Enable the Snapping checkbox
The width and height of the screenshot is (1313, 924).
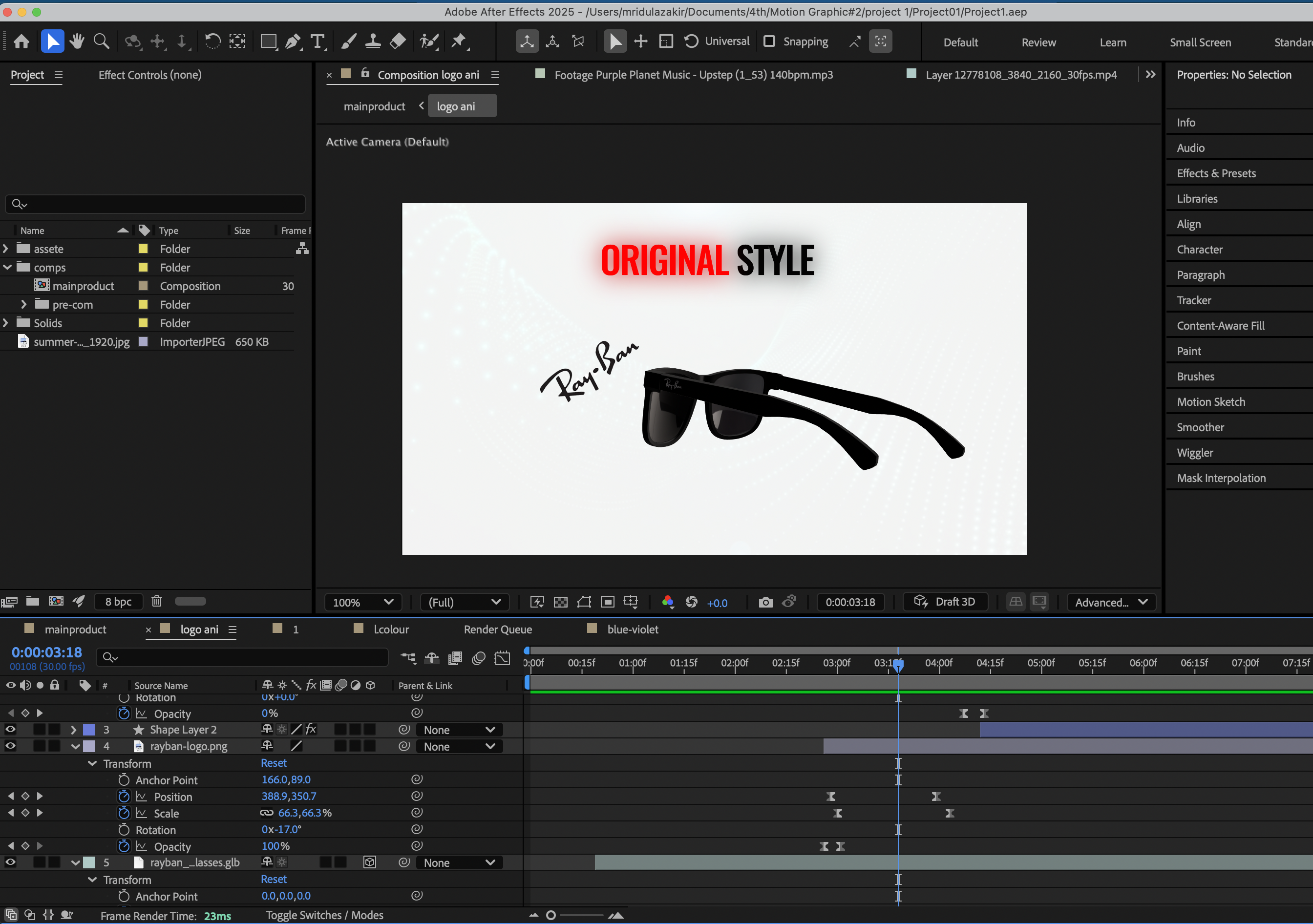pos(769,41)
